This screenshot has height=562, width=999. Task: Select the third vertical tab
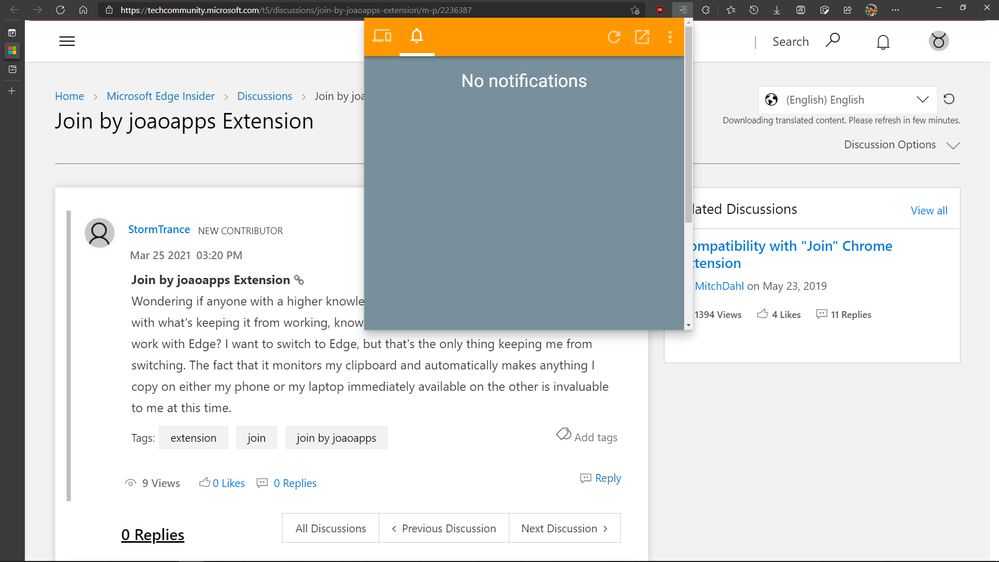[x=12, y=69]
